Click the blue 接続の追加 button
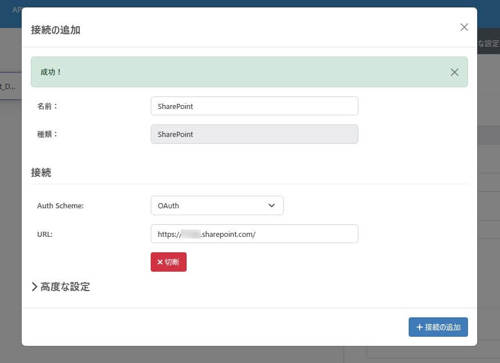The height and width of the screenshot is (363, 500). click(x=438, y=327)
